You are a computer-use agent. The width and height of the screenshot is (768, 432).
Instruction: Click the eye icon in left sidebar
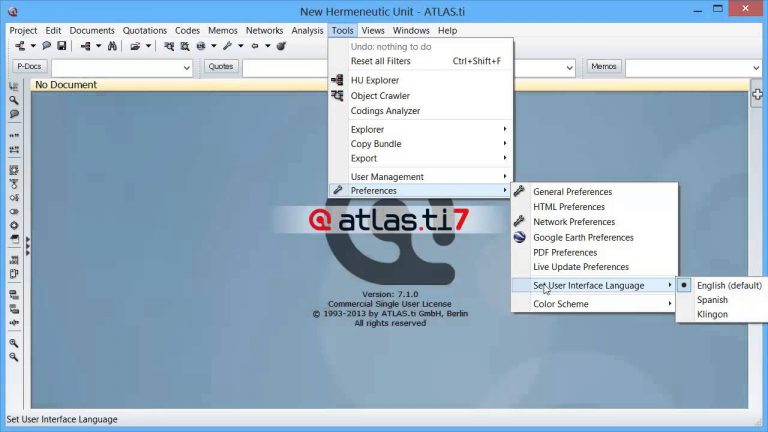click(x=14, y=212)
